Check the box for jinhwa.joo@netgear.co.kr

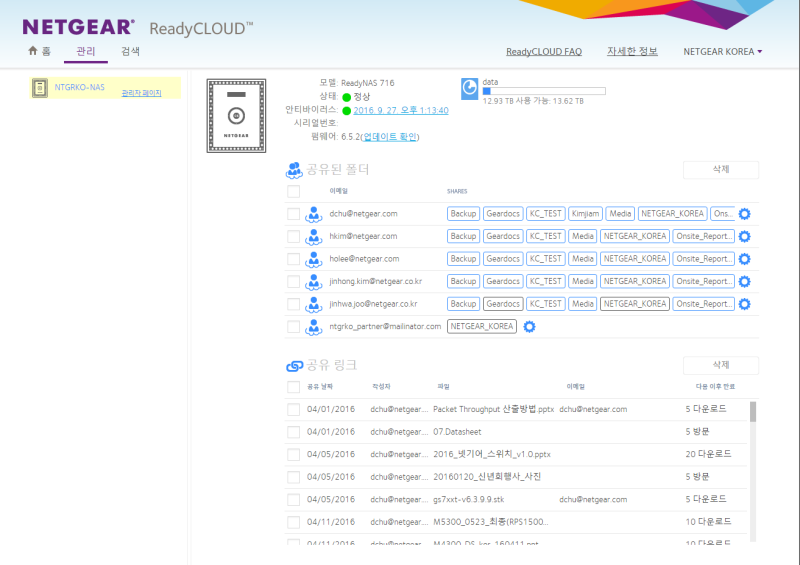click(x=293, y=304)
